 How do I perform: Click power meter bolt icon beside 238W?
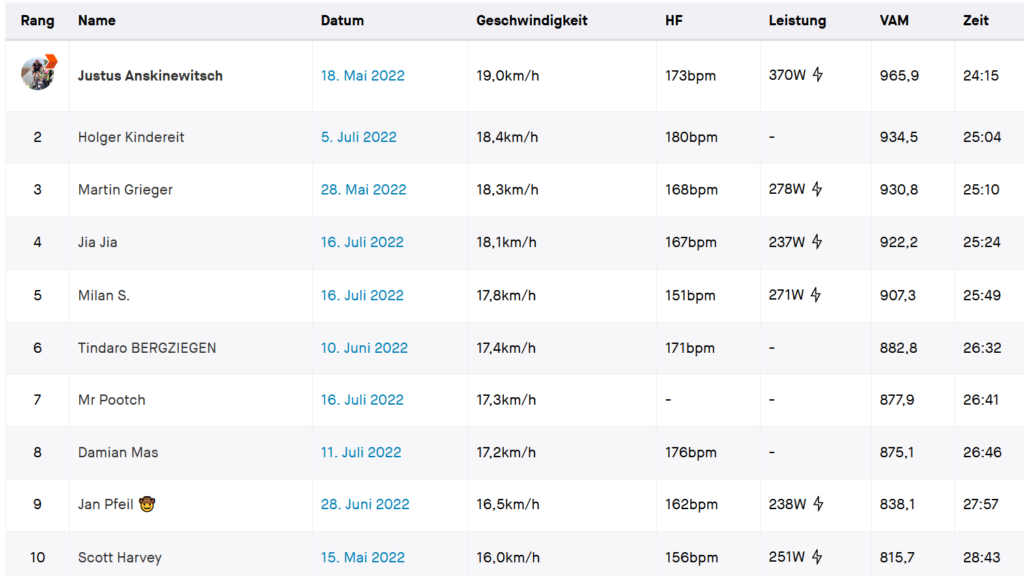click(818, 504)
